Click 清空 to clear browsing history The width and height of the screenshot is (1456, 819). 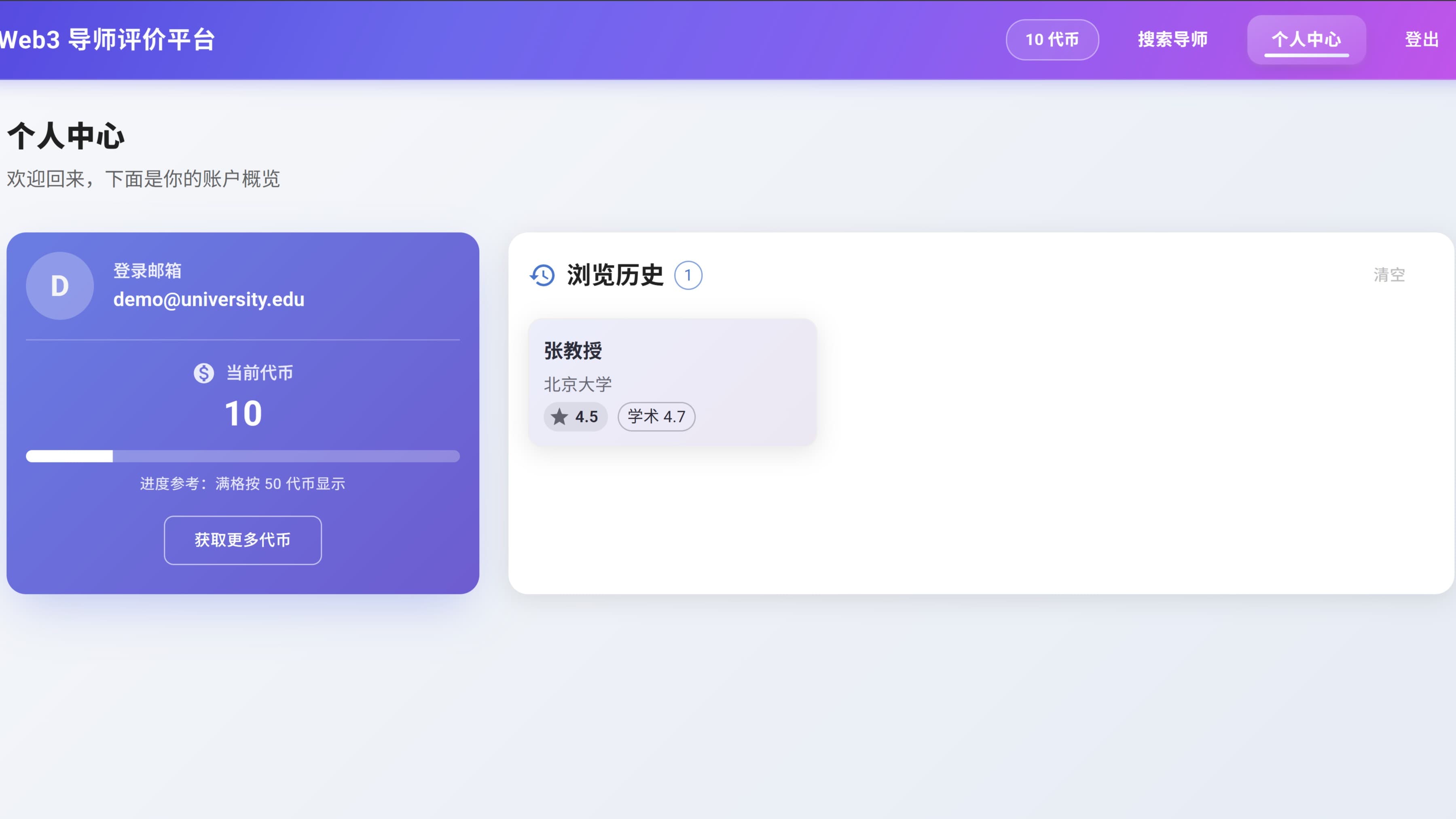click(x=1389, y=276)
